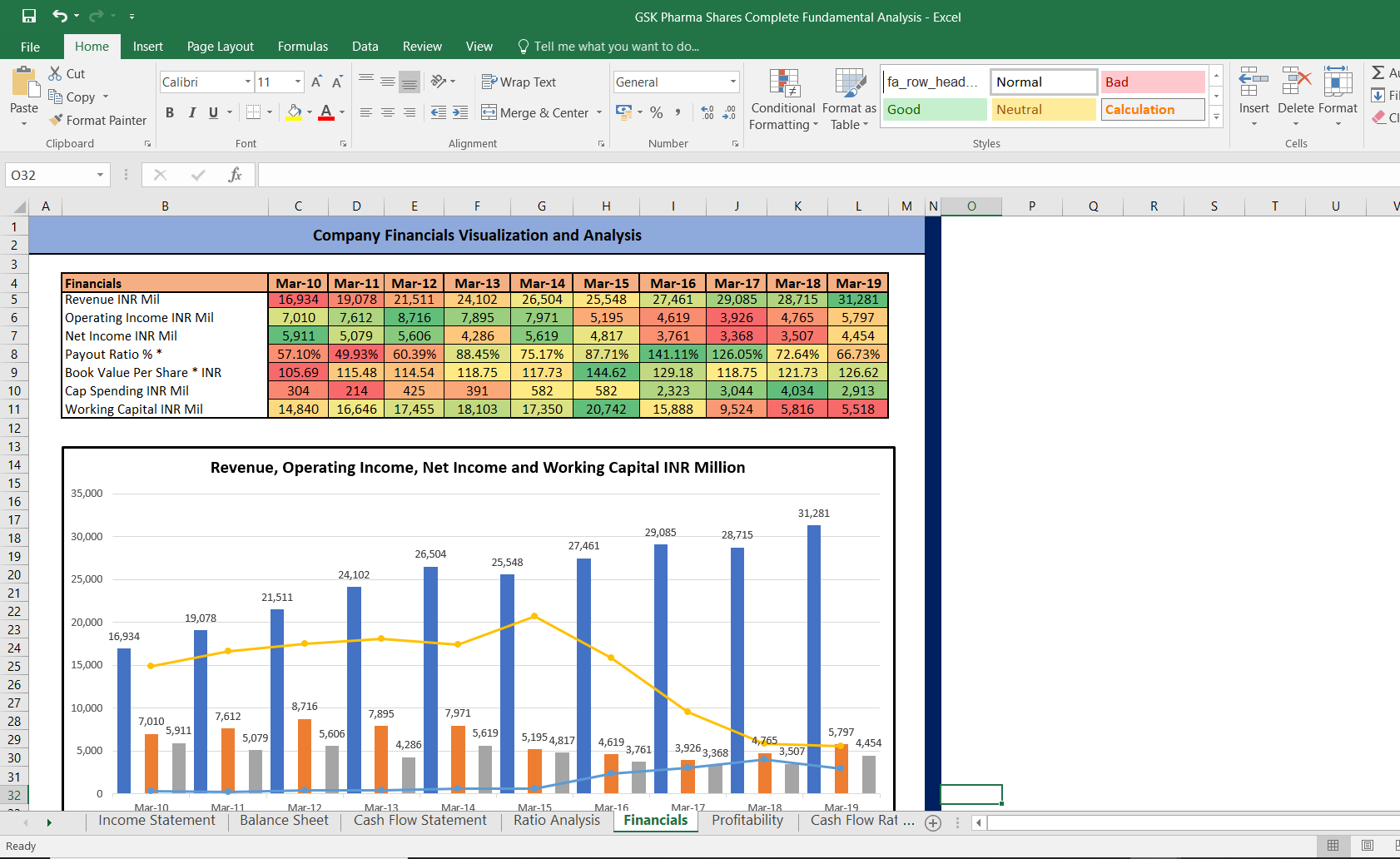Toggle Underline formatting

[x=213, y=112]
